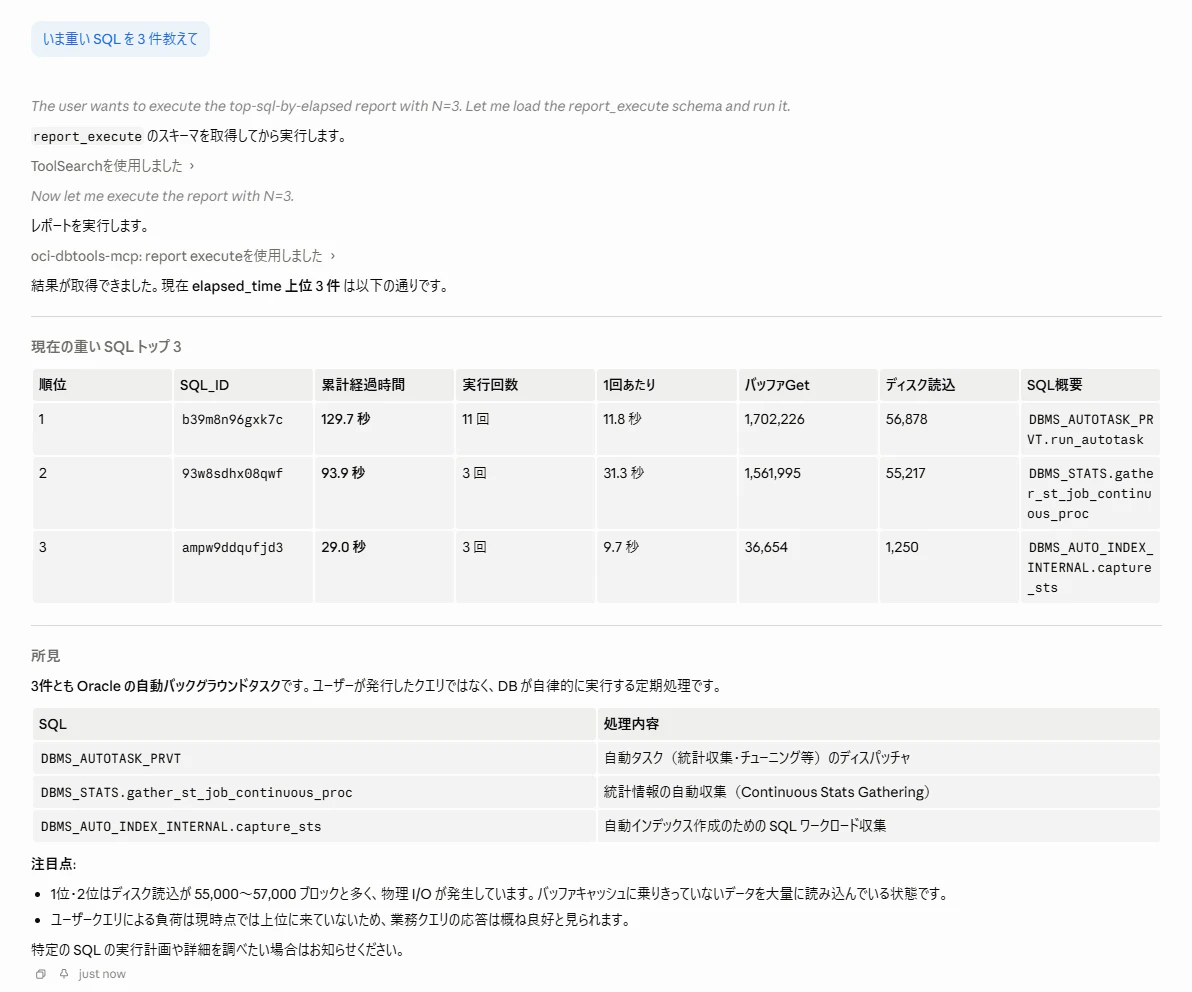Click the '処理内容' column header
The width and height of the screenshot is (1192, 992).
click(878, 724)
